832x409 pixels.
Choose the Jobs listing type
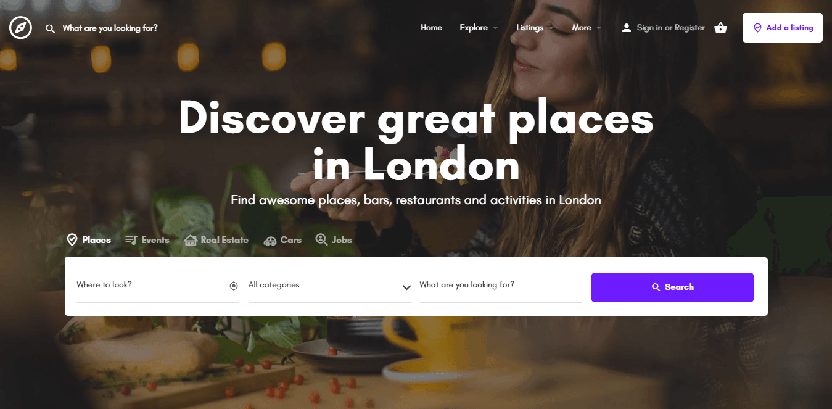coord(333,240)
